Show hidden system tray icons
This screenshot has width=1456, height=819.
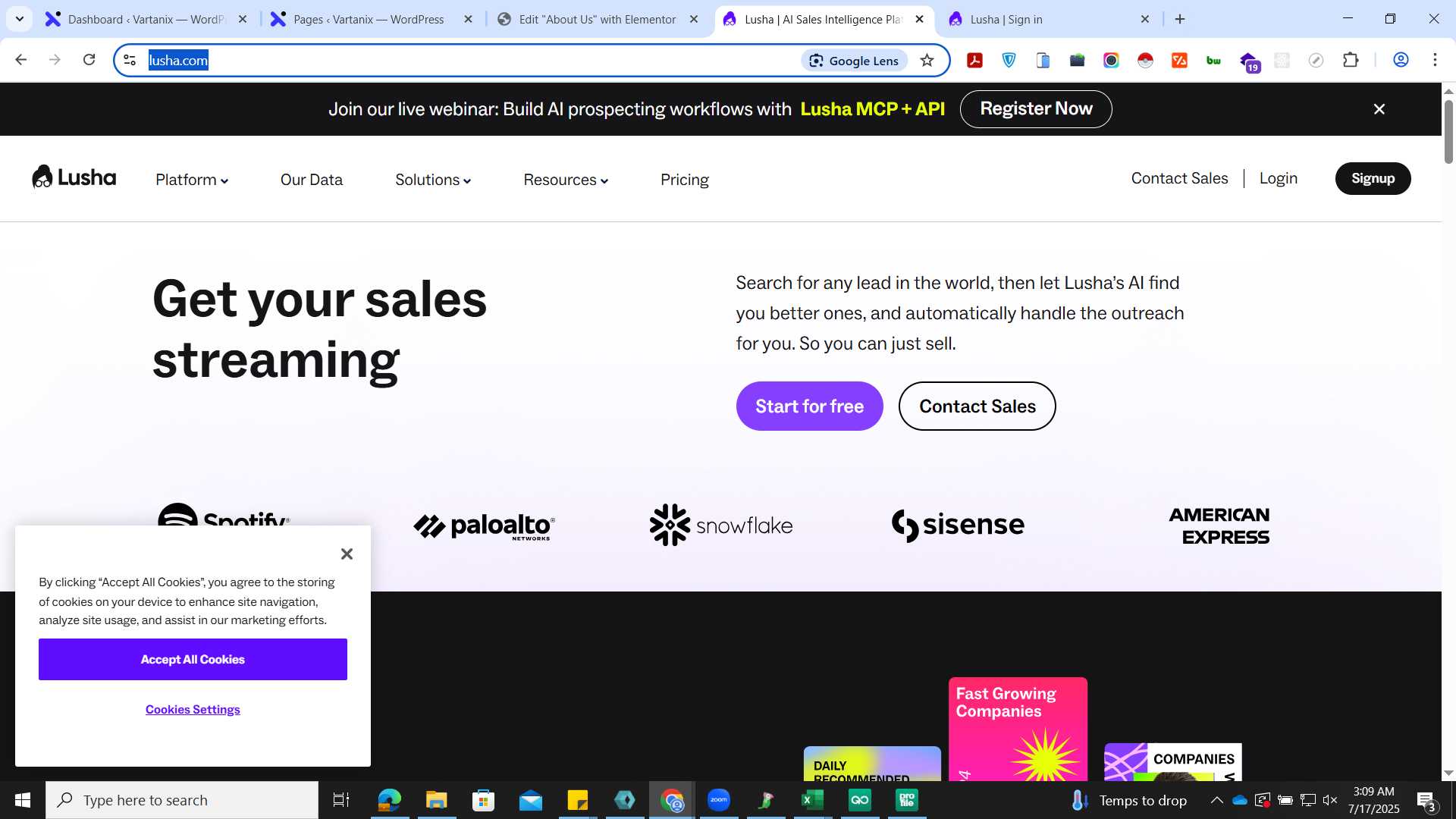click(1216, 800)
